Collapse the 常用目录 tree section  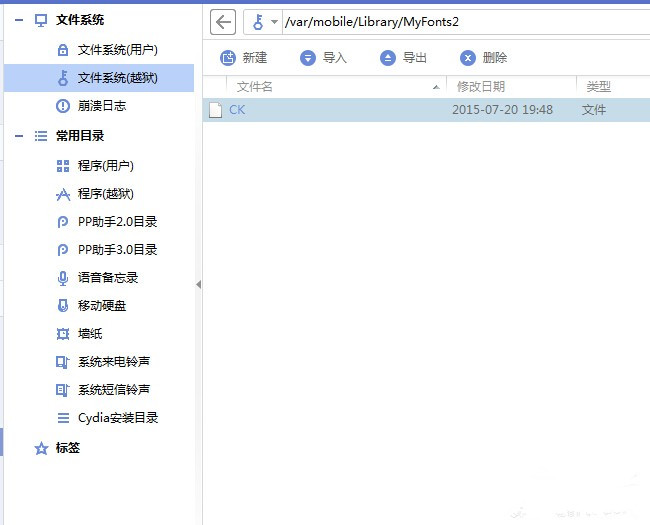(19, 136)
